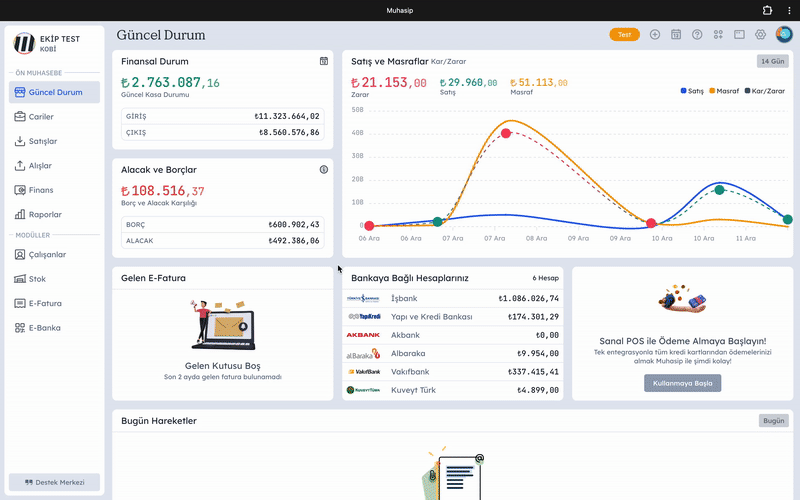This screenshot has height=500, width=800.
Task: Expand the EKİP TEST company switcher
Action: 55,42
